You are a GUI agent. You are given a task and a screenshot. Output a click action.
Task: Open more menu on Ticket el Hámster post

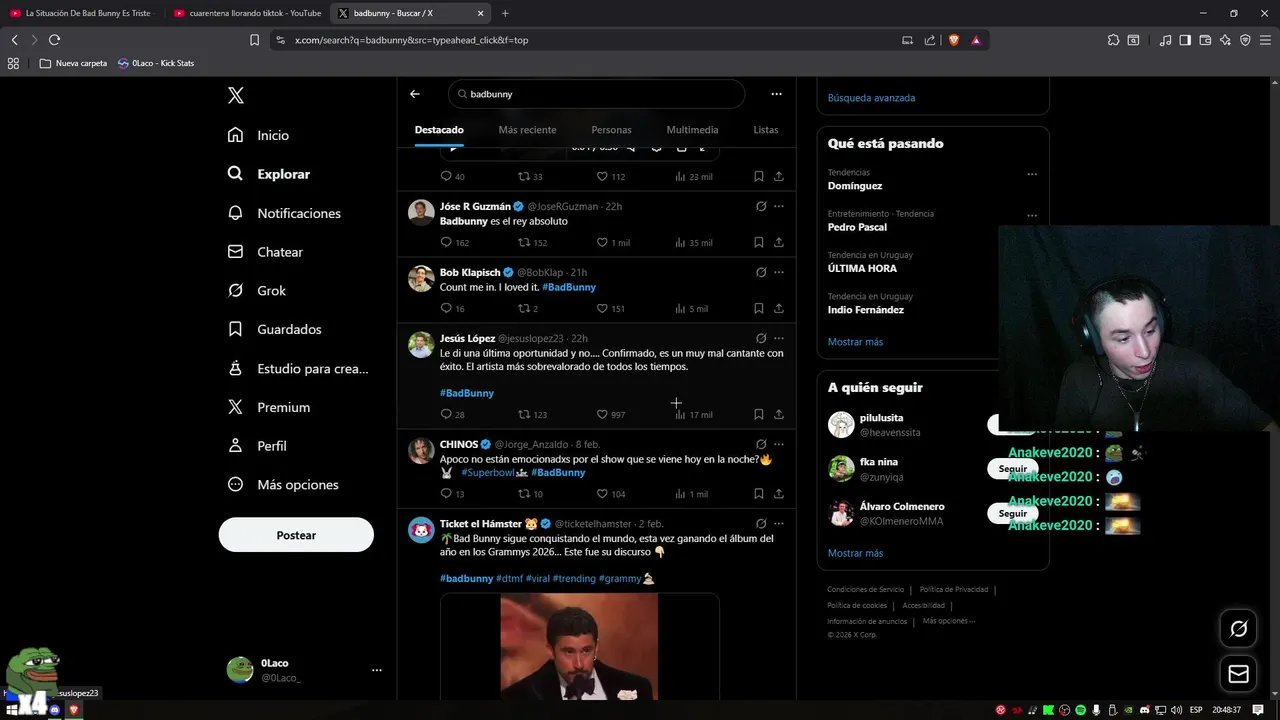click(x=779, y=523)
